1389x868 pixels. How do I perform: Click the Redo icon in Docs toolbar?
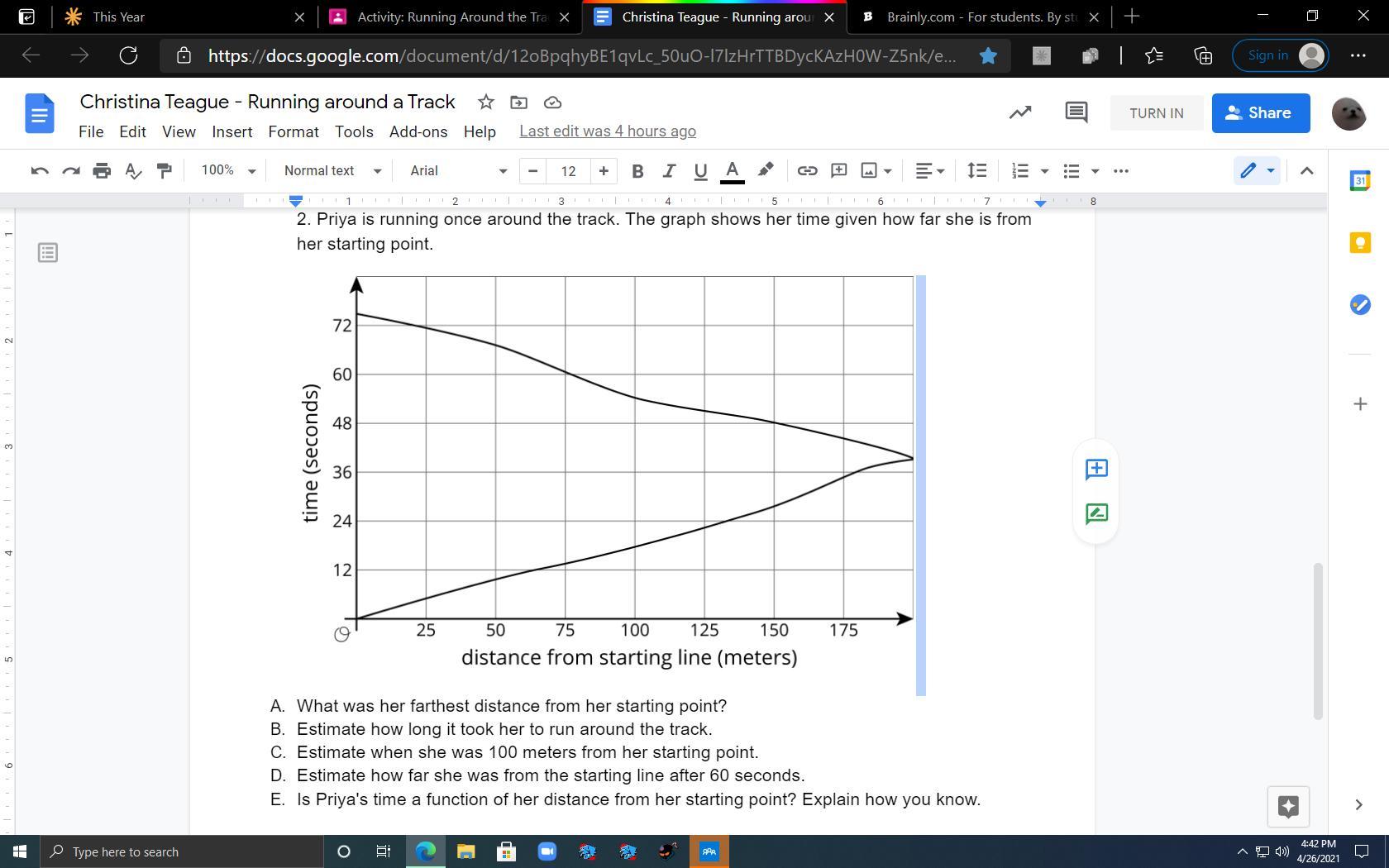point(71,171)
